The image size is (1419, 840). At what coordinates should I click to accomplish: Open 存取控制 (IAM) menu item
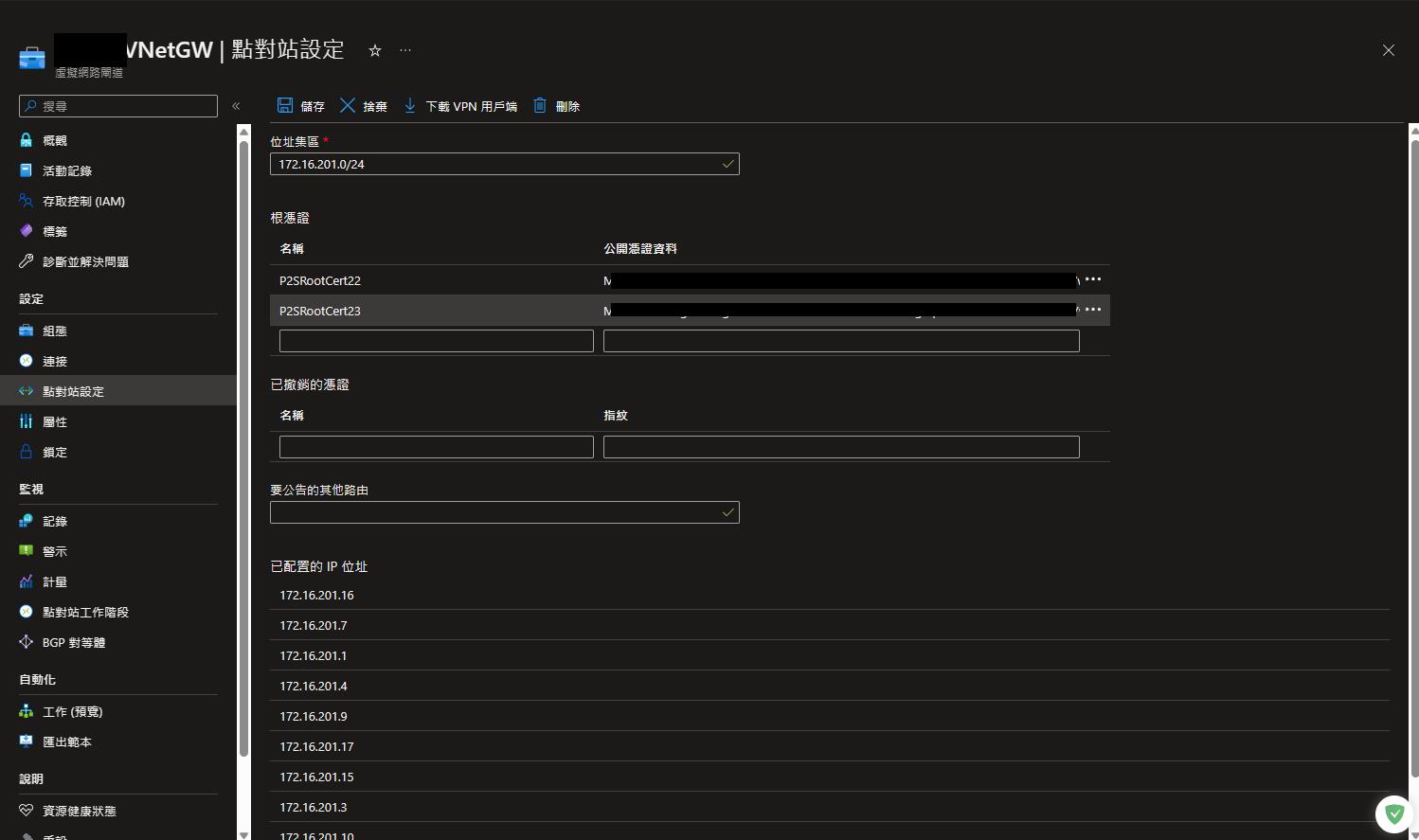83,201
